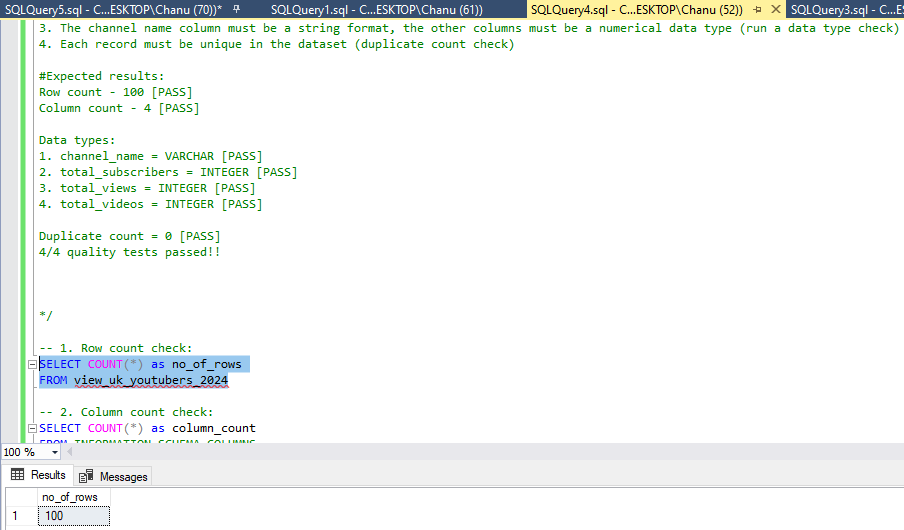The width and height of the screenshot is (904, 530).
Task: Open the Results tab
Action: [x=39, y=475]
